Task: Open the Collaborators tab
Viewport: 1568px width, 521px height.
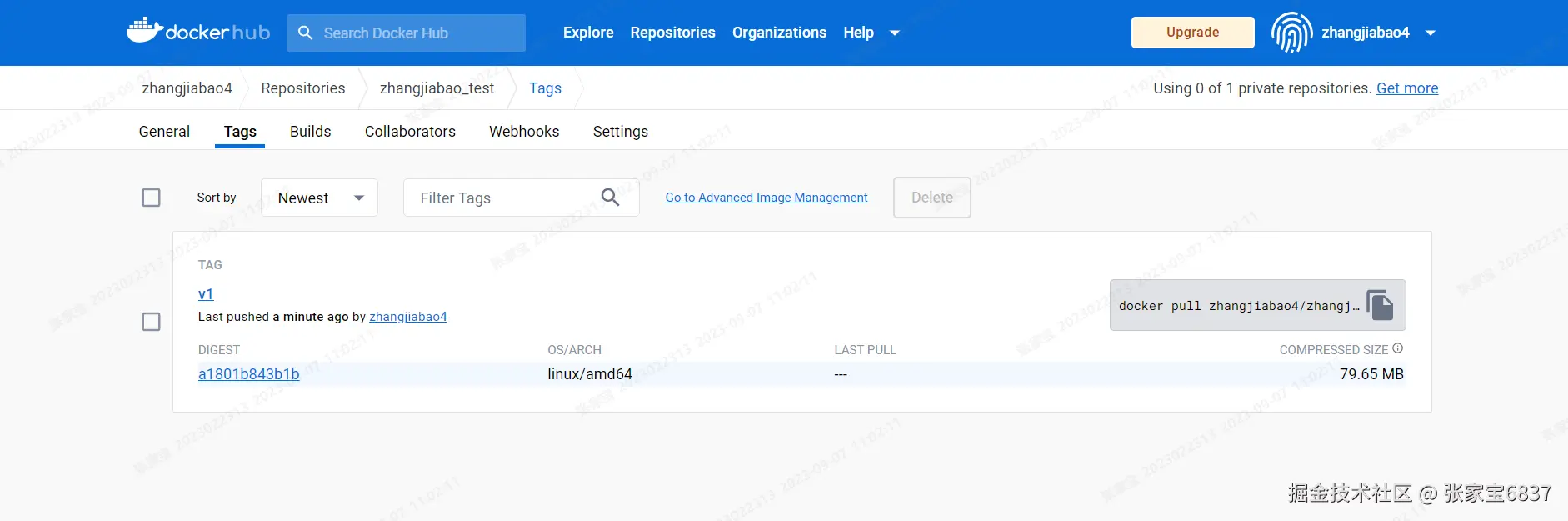Action: coord(410,132)
